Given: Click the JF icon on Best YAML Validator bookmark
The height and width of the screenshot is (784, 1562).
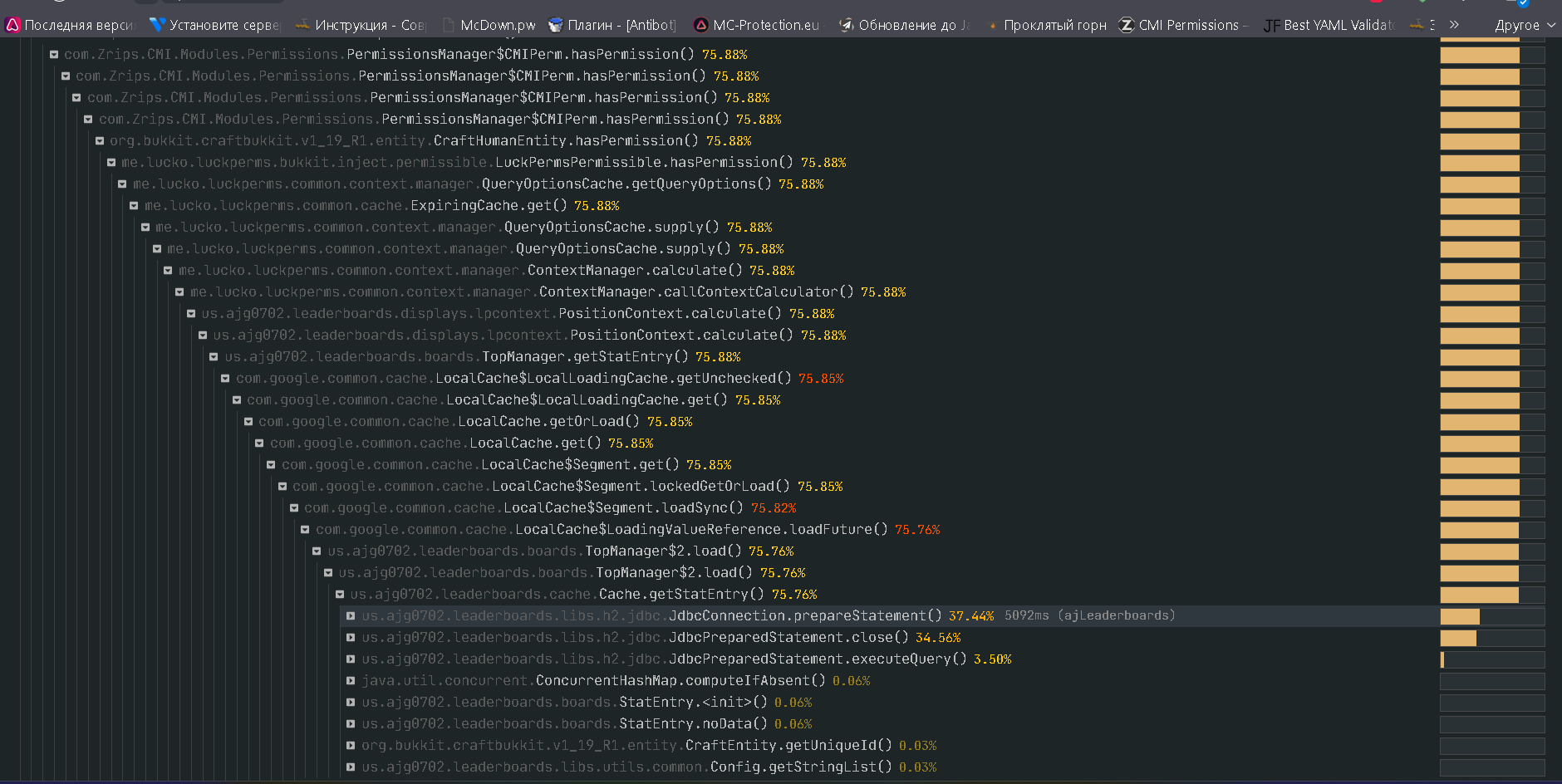Looking at the screenshot, I should pos(1271,25).
